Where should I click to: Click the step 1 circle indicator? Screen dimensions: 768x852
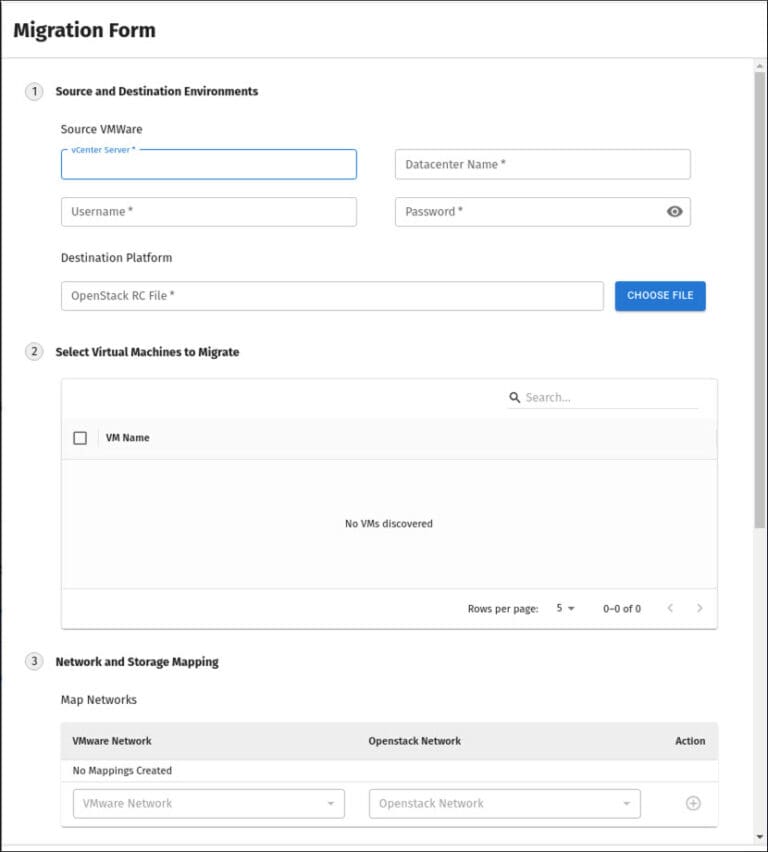[34, 91]
